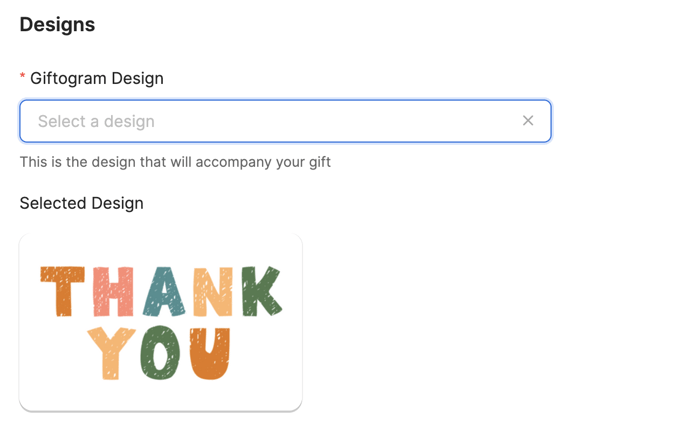The image size is (688, 424).
Task: Click the "Giftogram Design" field label
Action: 97,78
